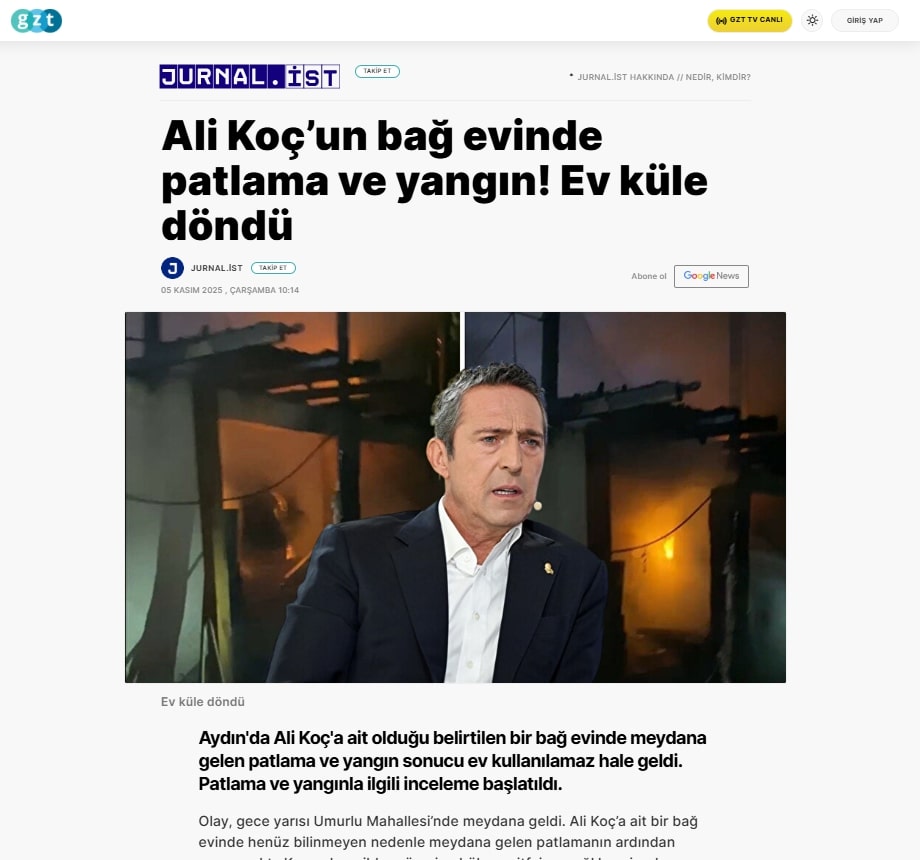The height and width of the screenshot is (860, 920).
Task: Open the JURNAL.İST author name link
Action: tap(217, 268)
